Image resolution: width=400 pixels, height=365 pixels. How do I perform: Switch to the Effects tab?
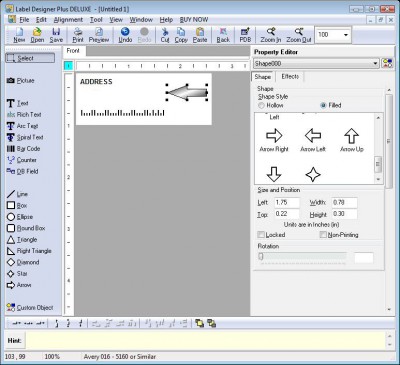(290, 76)
